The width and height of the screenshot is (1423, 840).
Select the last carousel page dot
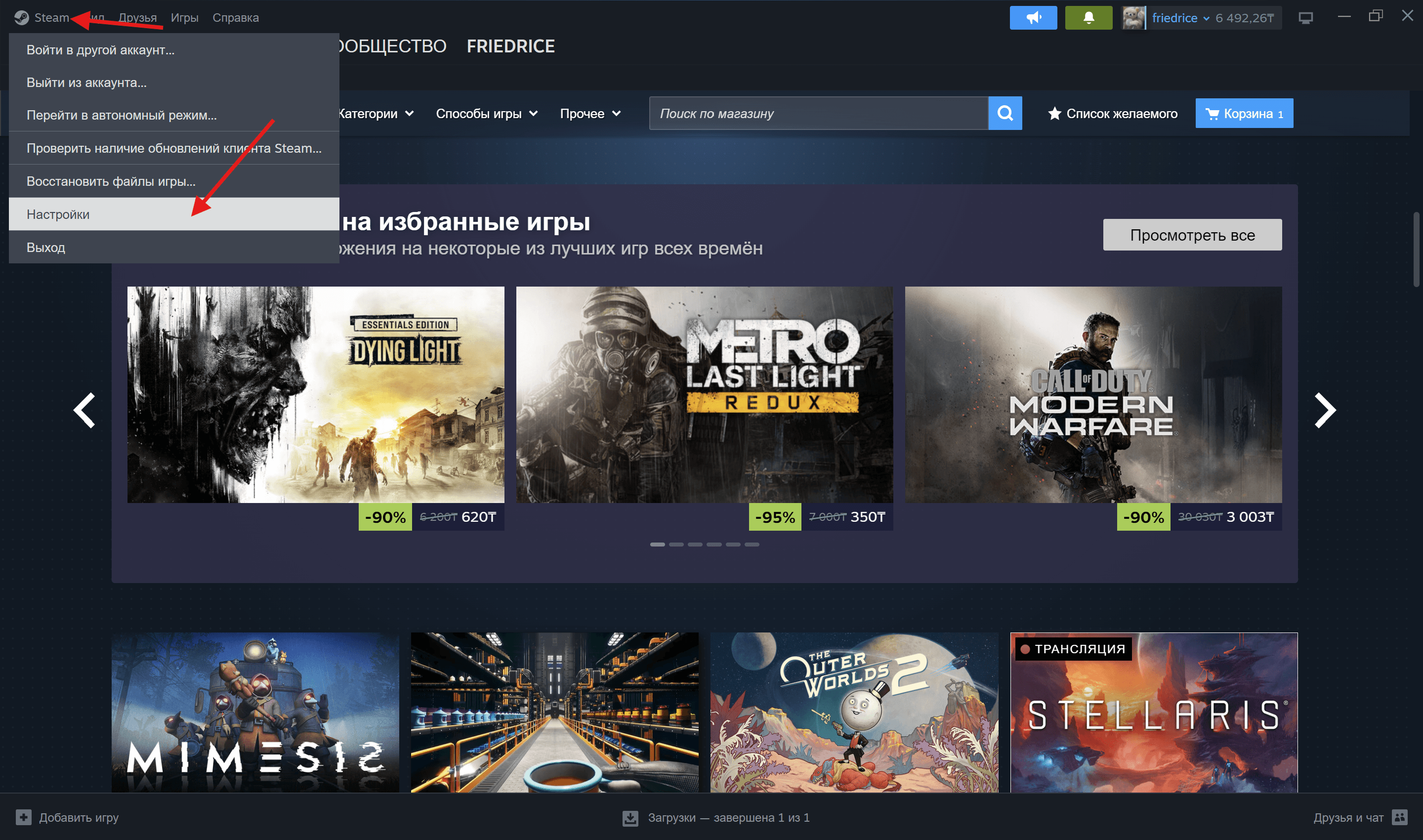click(752, 545)
